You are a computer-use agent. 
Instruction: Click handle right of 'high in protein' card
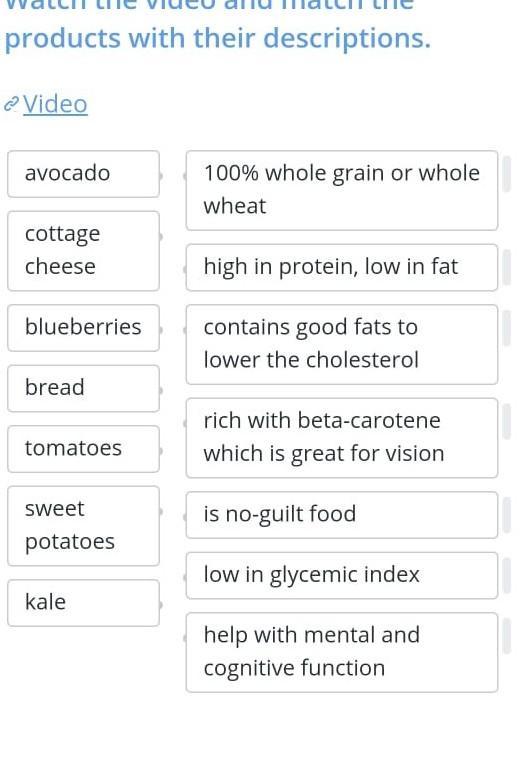[507, 268]
